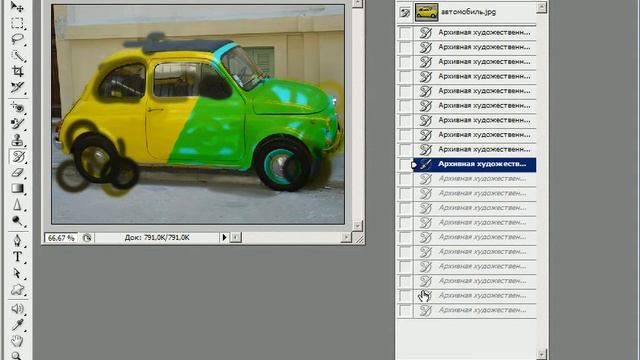Select the Lasso tool
The height and width of the screenshot is (360, 640).
[x=17, y=39]
